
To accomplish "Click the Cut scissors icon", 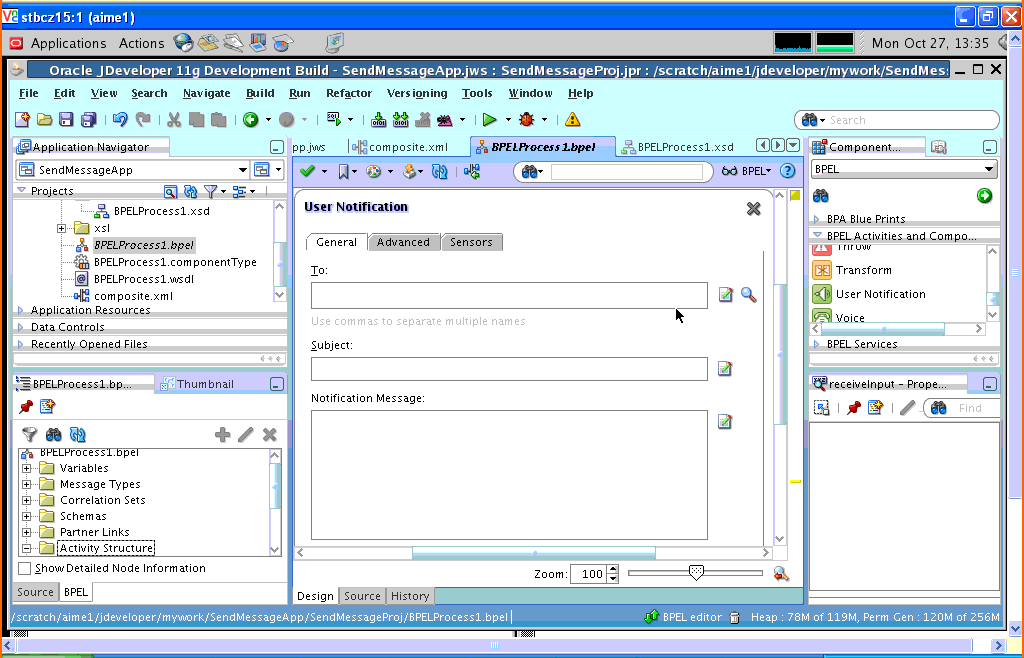I will 174,119.
